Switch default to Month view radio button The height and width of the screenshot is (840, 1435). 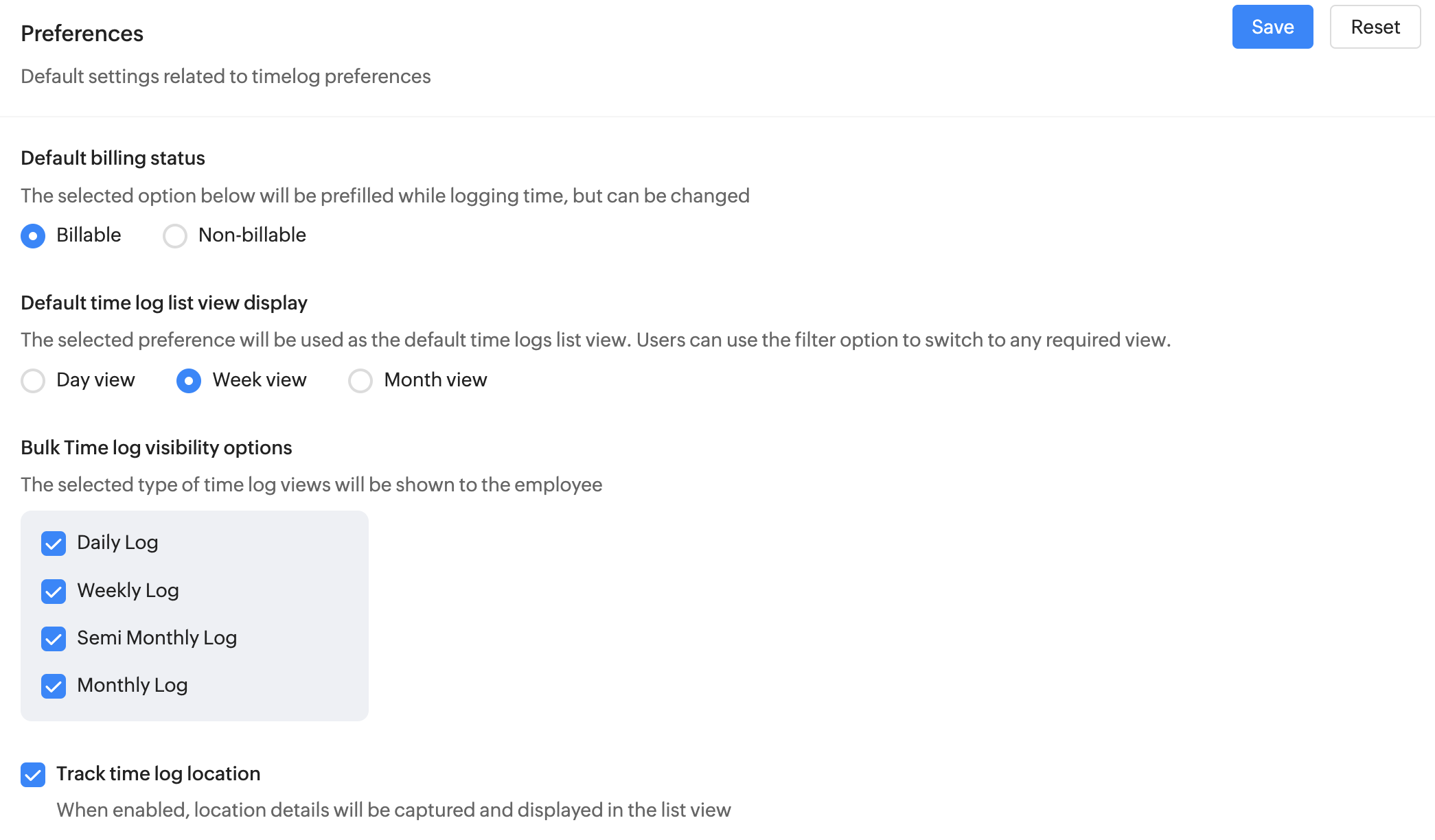[x=360, y=381]
